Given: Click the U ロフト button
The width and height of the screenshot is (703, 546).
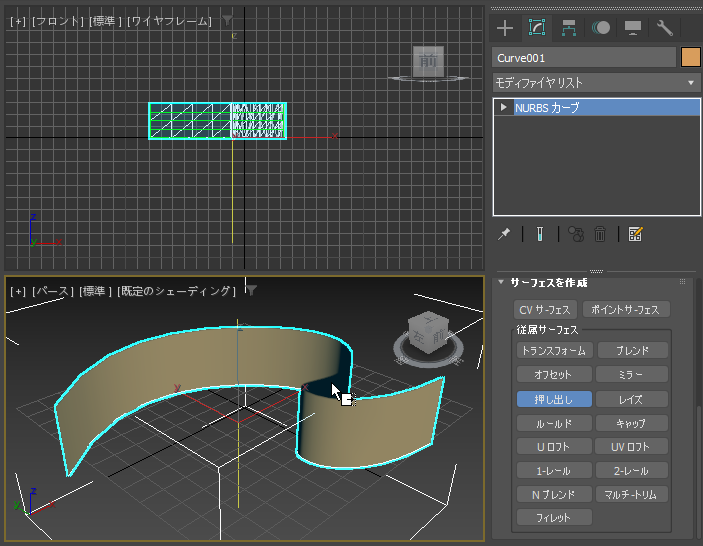Looking at the screenshot, I should (x=554, y=446).
